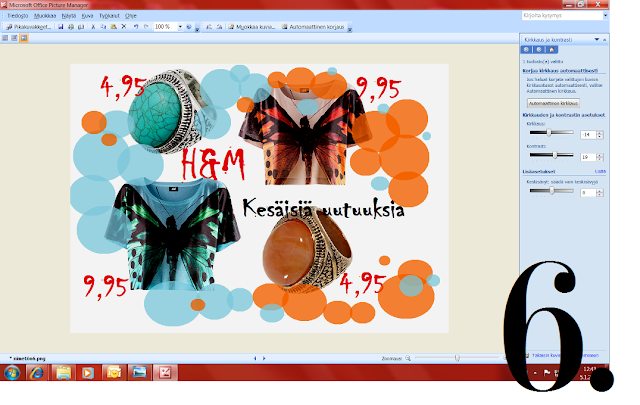Viewport: 640px width, 405px height.
Task: Click the edited H&M picture in the viewer
Action: [x=259, y=198]
